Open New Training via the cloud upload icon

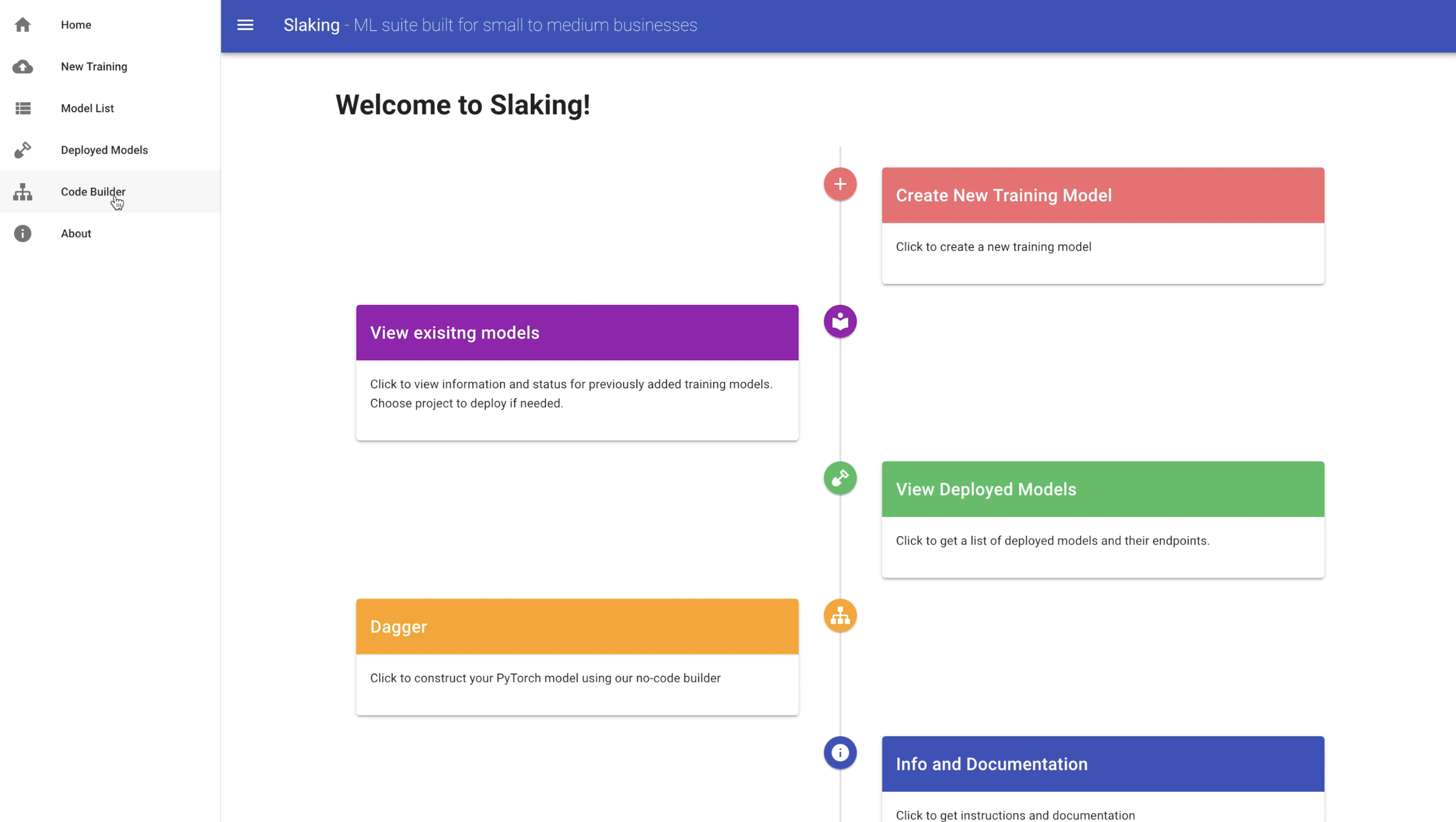(x=23, y=67)
